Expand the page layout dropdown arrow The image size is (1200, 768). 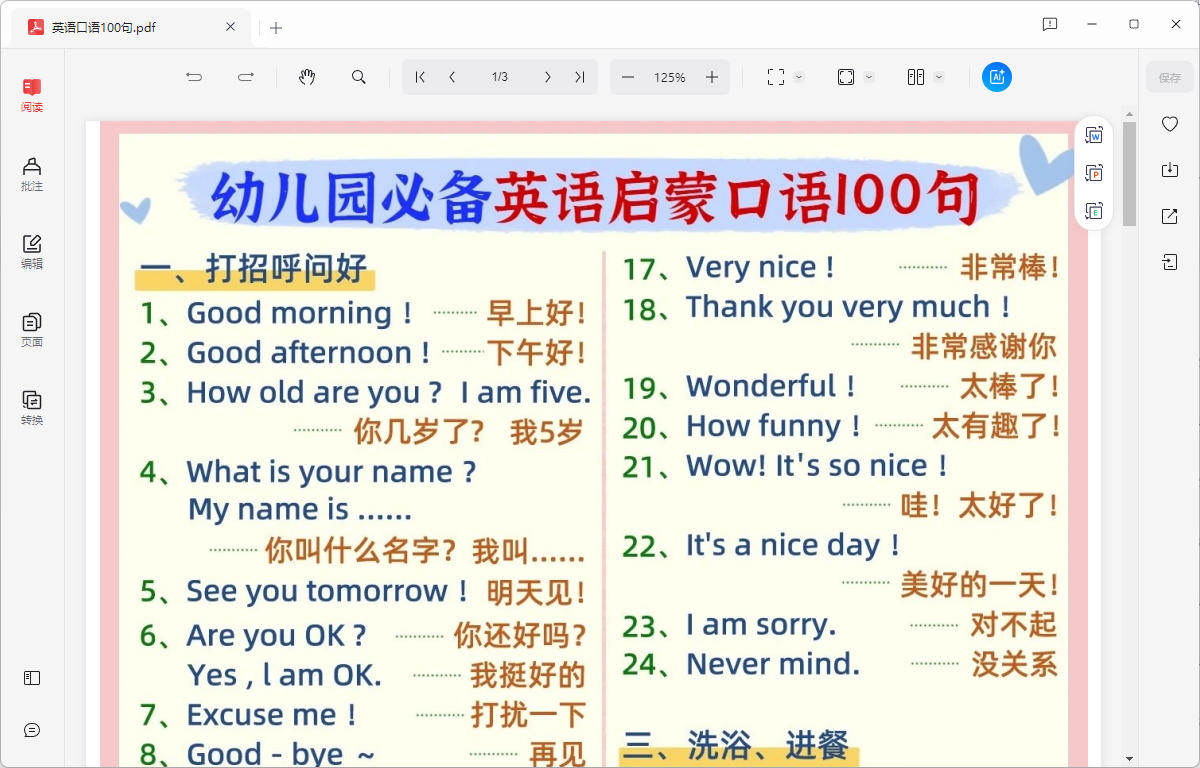tap(939, 77)
